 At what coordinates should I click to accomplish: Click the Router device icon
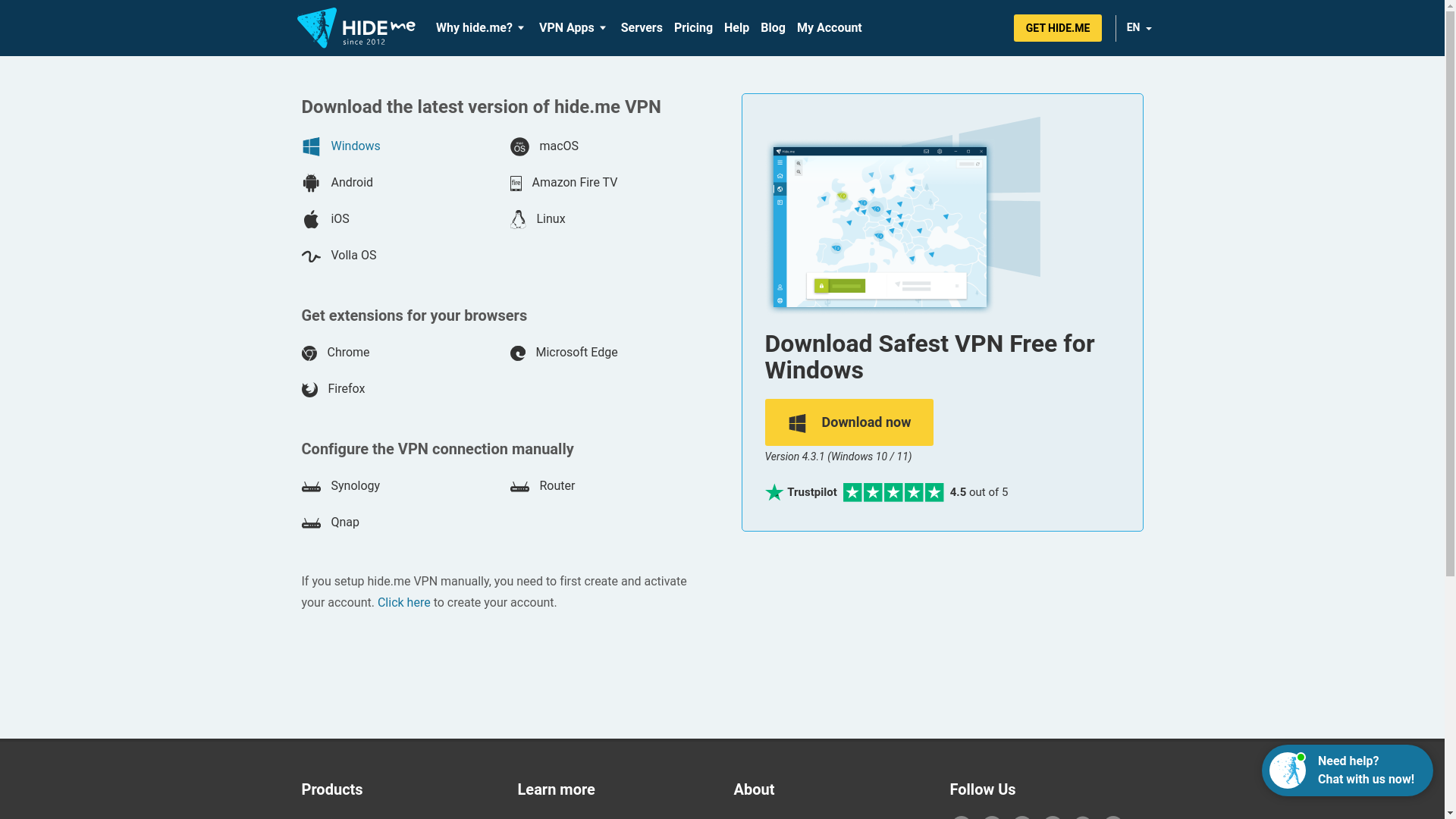click(x=519, y=487)
